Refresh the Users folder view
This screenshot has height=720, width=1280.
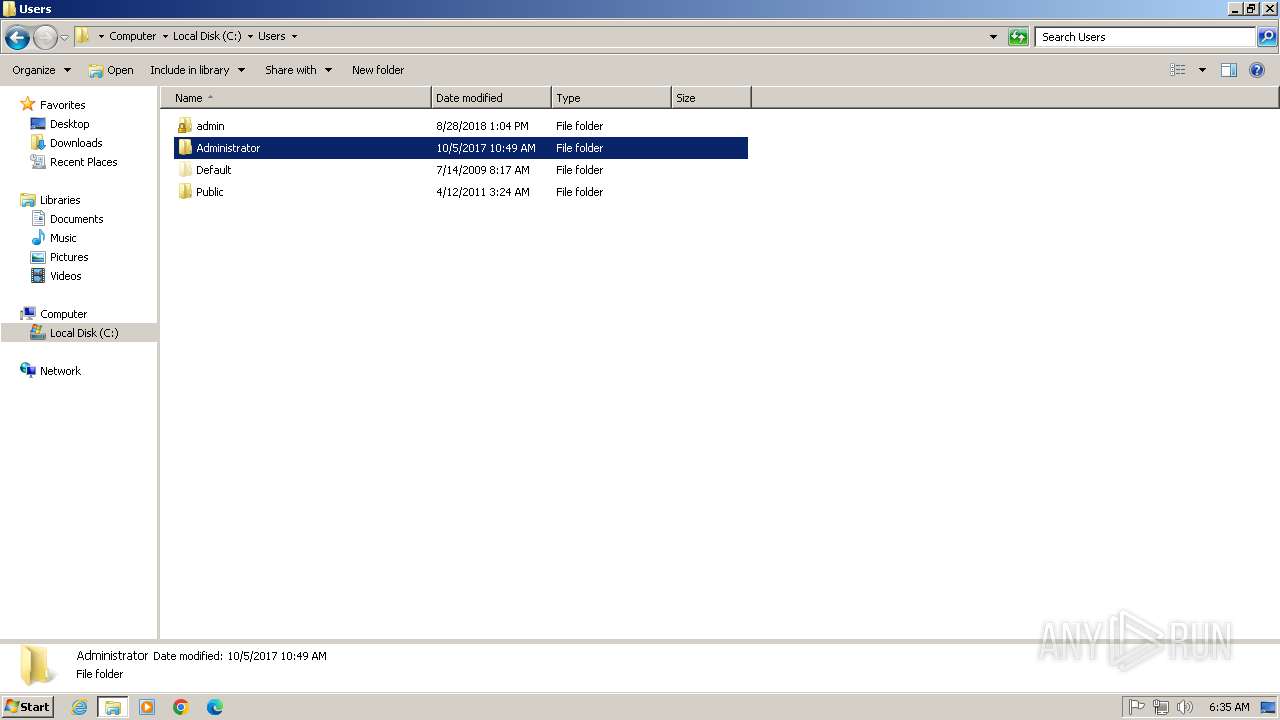pos(1018,37)
